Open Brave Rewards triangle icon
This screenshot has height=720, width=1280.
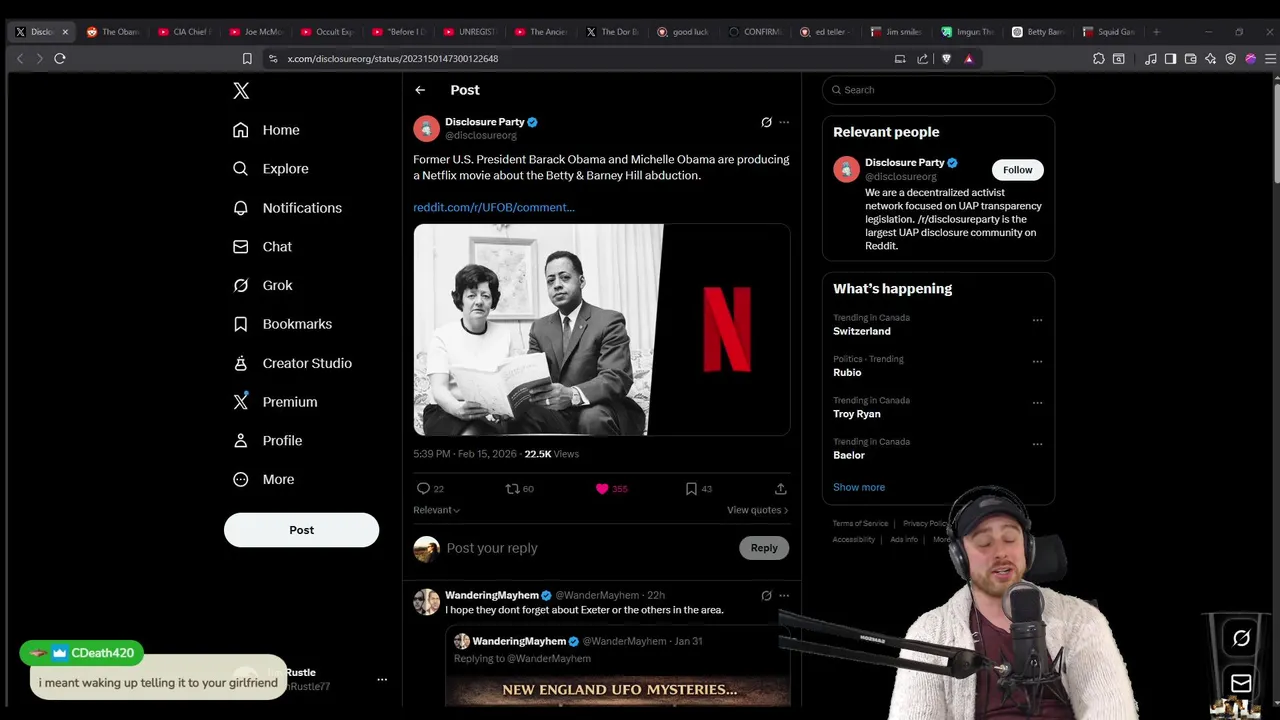(968, 59)
